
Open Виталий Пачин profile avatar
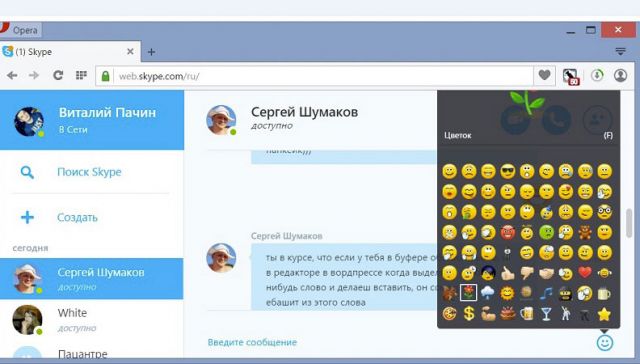tap(29, 121)
